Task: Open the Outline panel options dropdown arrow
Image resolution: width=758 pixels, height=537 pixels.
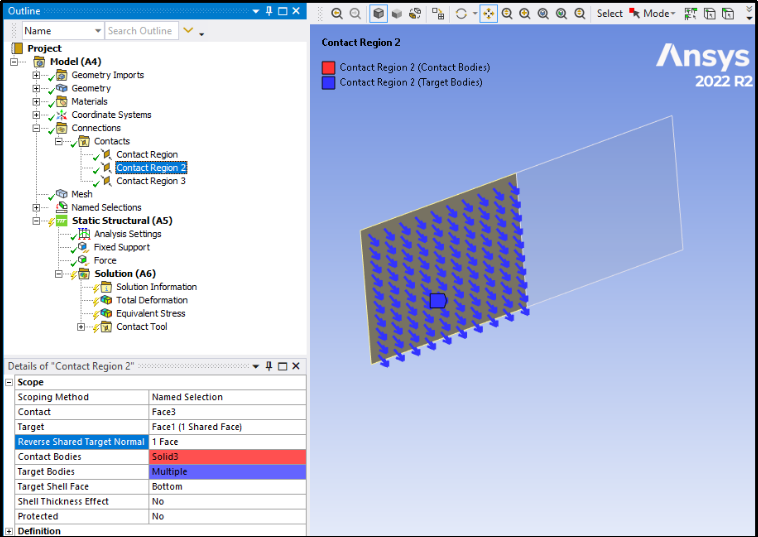Action: click(256, 11)
